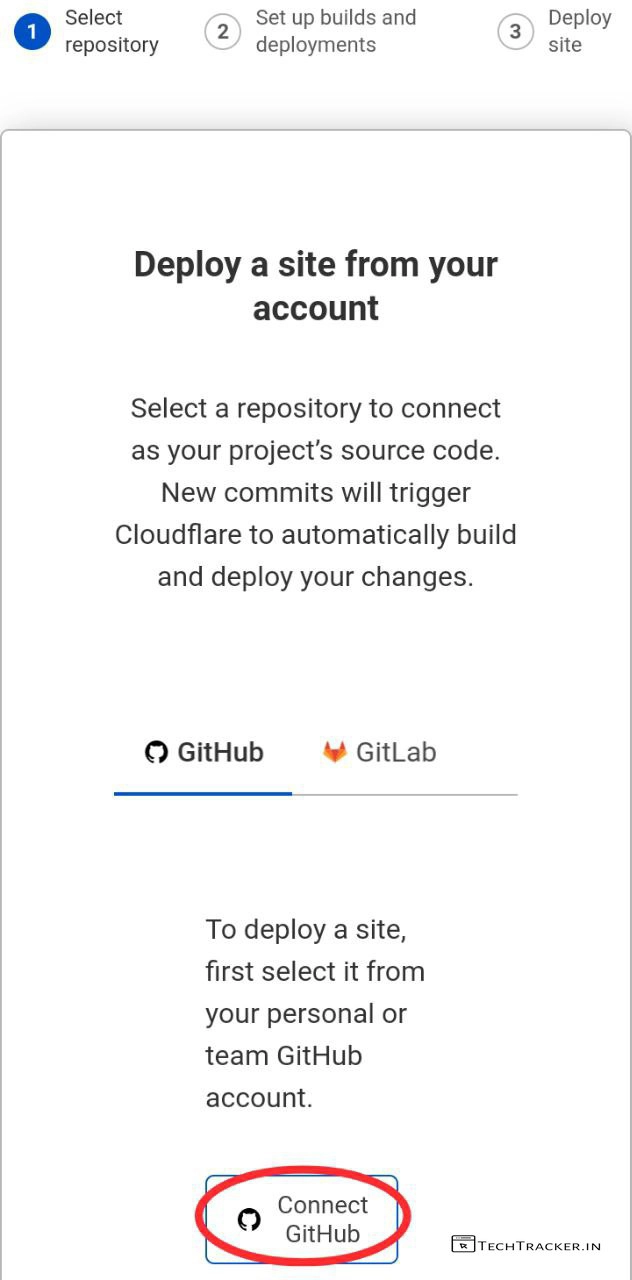Click the TechTracker.in watermark text
Image resolution: width=632 pixels, height=1280 pixels.
539,1246
